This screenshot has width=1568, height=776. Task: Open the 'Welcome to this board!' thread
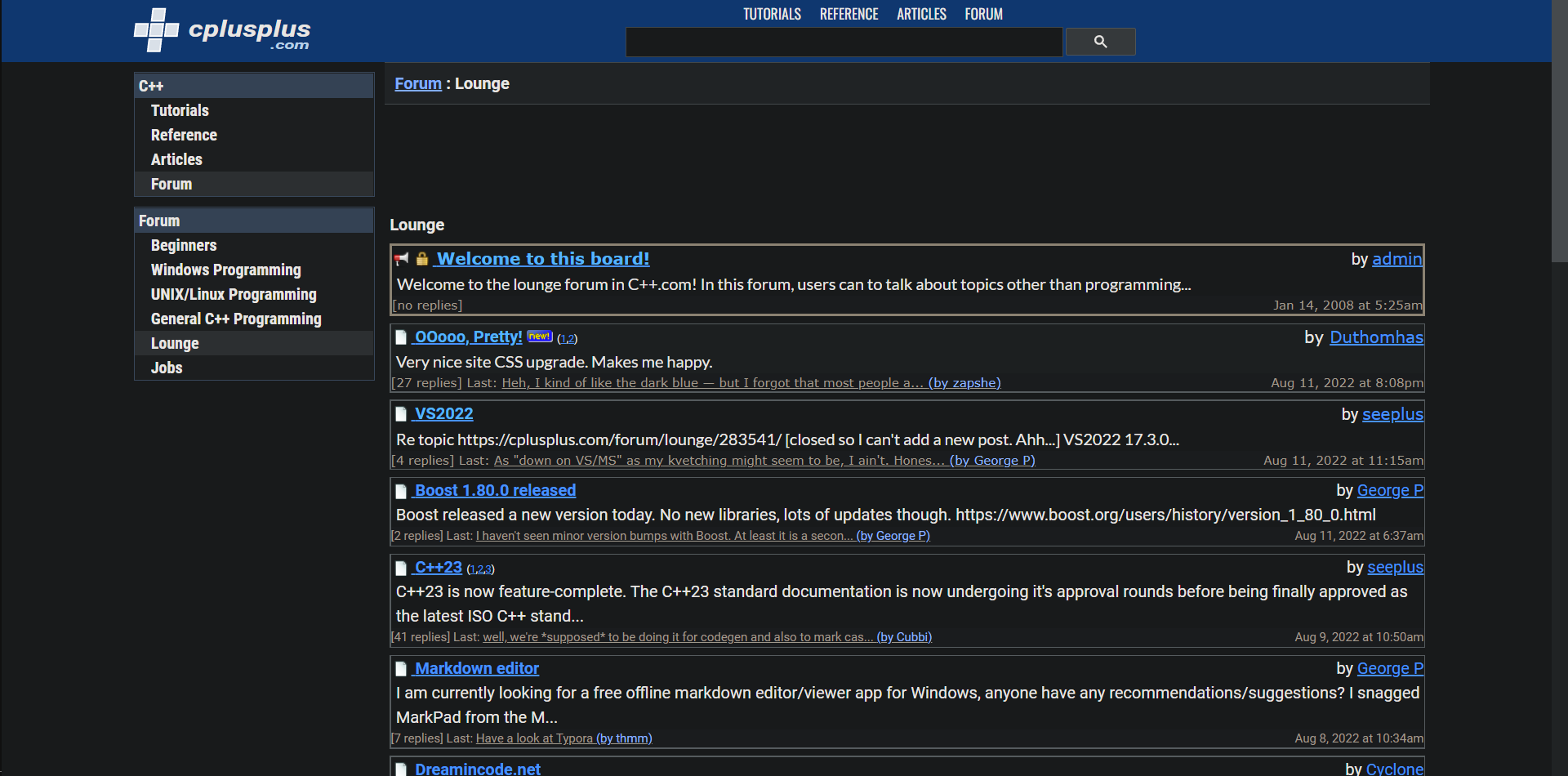coord(543,259)
